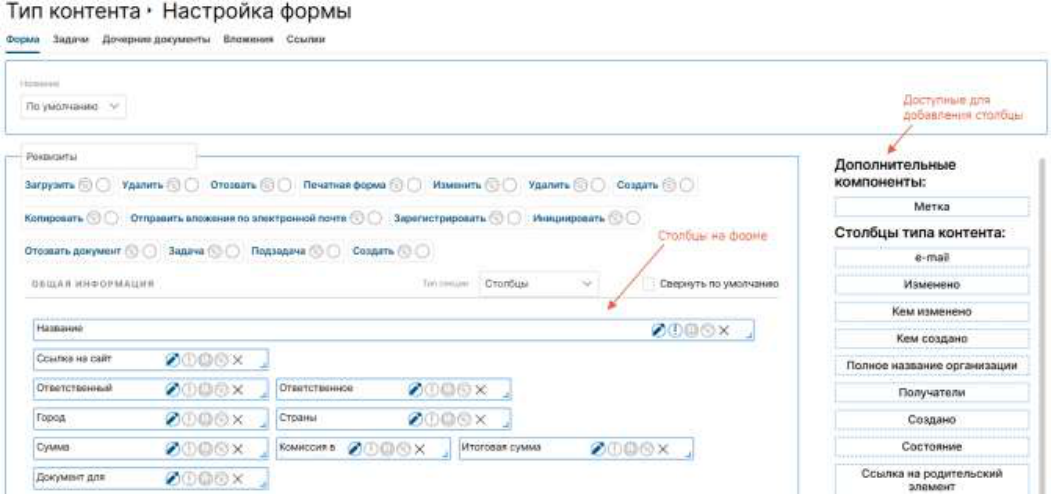Click the Реквизиты section name field
1051x495 pixels.
(x=109, y=156)
